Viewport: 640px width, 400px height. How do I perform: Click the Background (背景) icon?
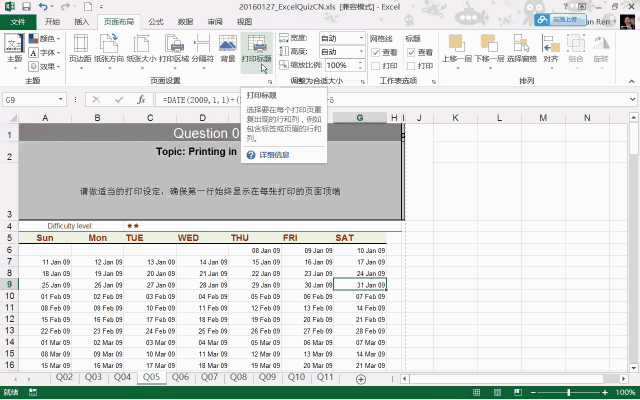tap(228, 49)
